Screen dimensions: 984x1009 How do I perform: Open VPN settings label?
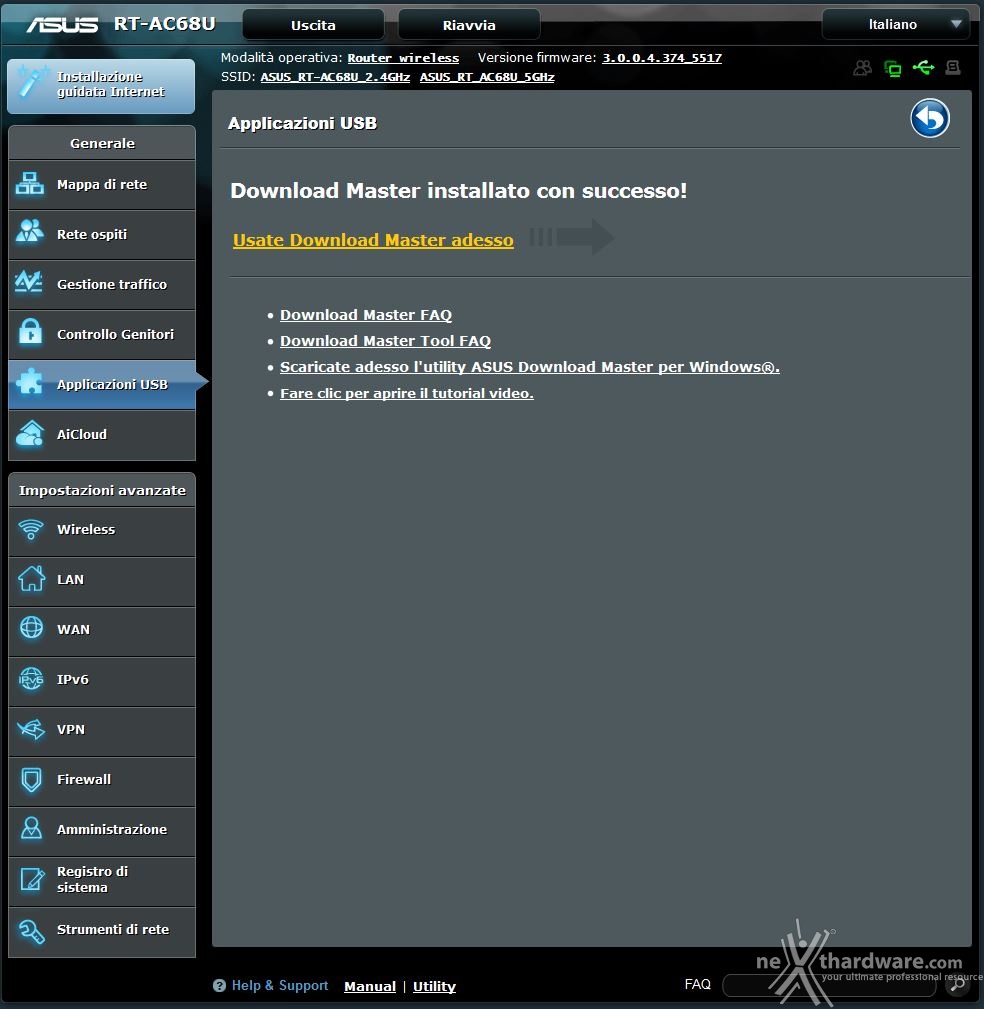tap(71, 729)
